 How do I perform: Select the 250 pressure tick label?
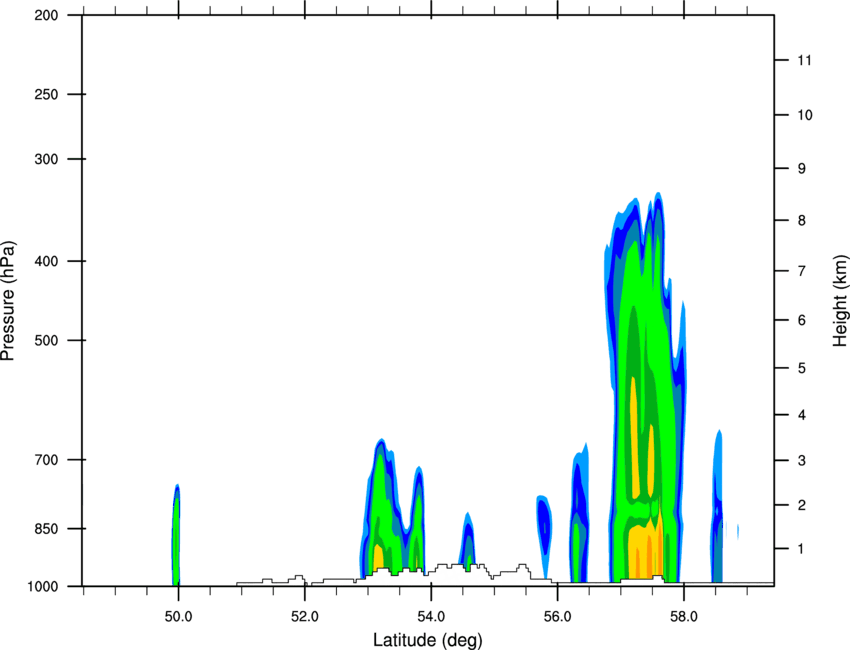pyautogui.click(x=46, y=95)
